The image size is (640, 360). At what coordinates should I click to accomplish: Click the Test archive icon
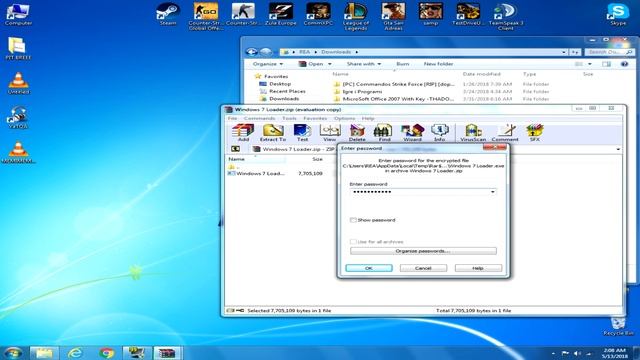[302, 133]
